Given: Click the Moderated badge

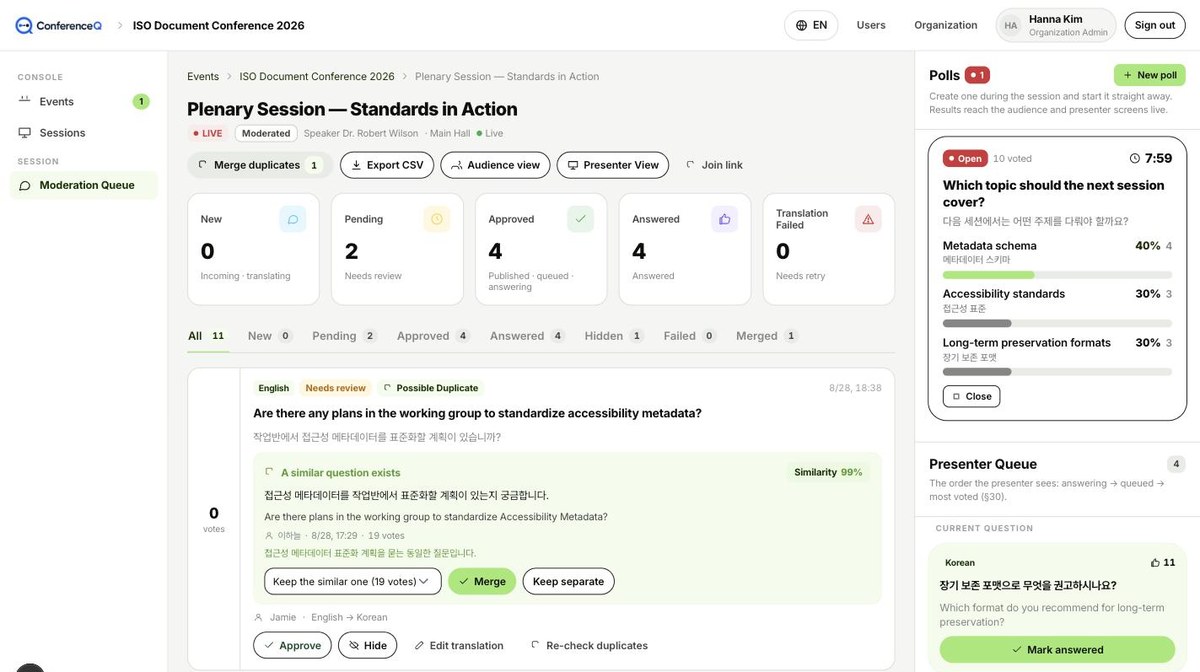Looking at the screenshot, I should pos(266,133).
